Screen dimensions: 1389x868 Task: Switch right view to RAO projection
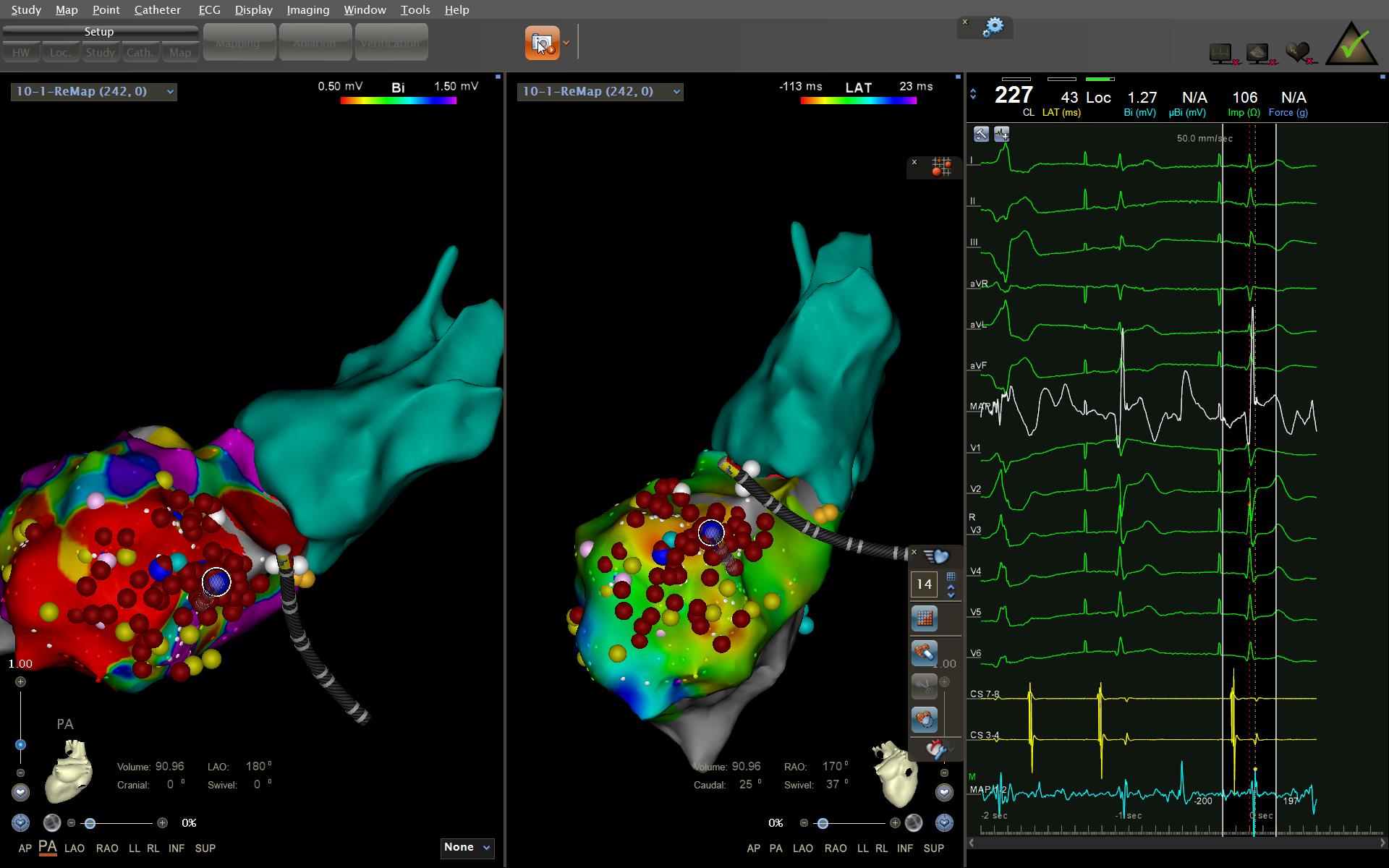point(836,848)
